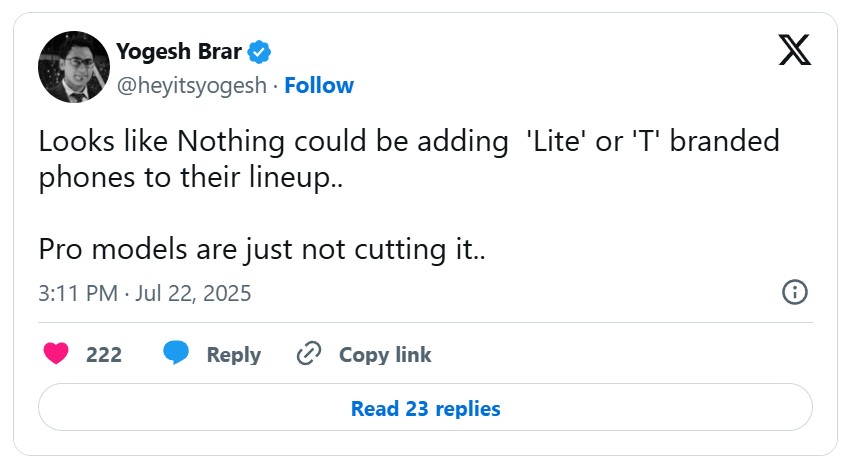
Task: Click the blue reply speech bubble icon
Action: coord(176,354)
